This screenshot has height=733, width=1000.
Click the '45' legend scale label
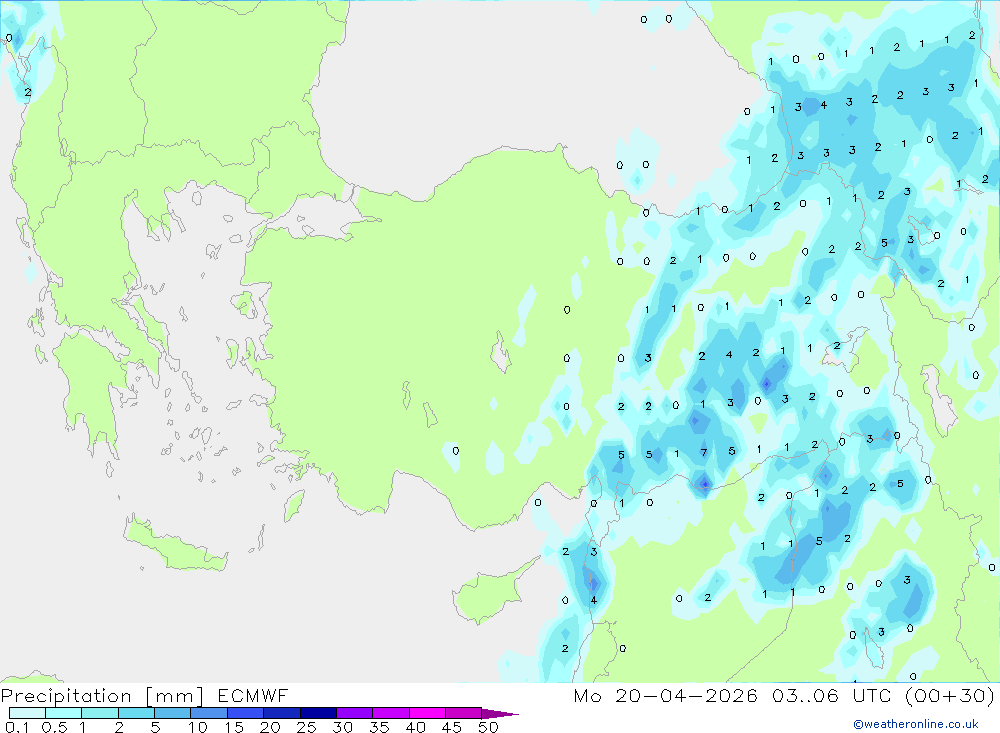click(x=452, y=727)
